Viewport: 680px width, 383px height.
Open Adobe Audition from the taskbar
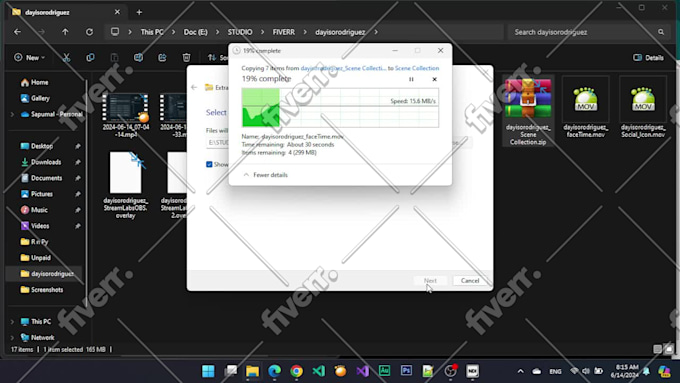385,371
